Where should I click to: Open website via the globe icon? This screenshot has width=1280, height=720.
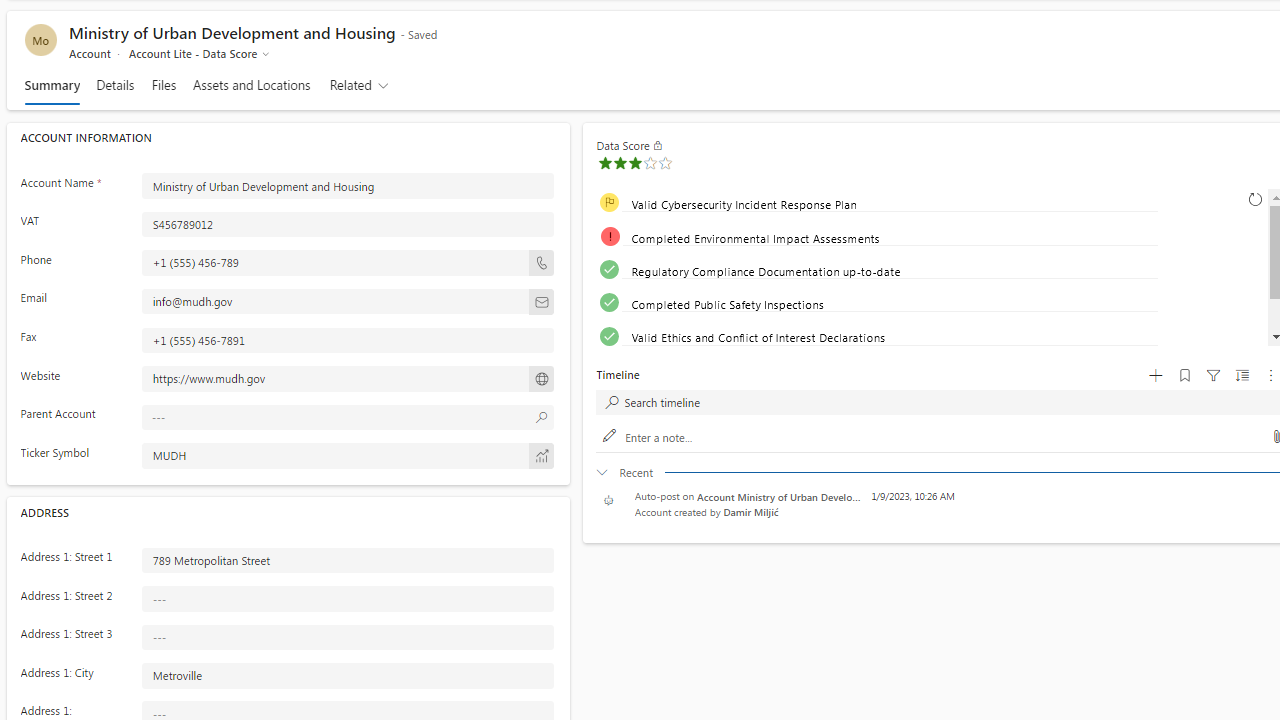point(541,379)
